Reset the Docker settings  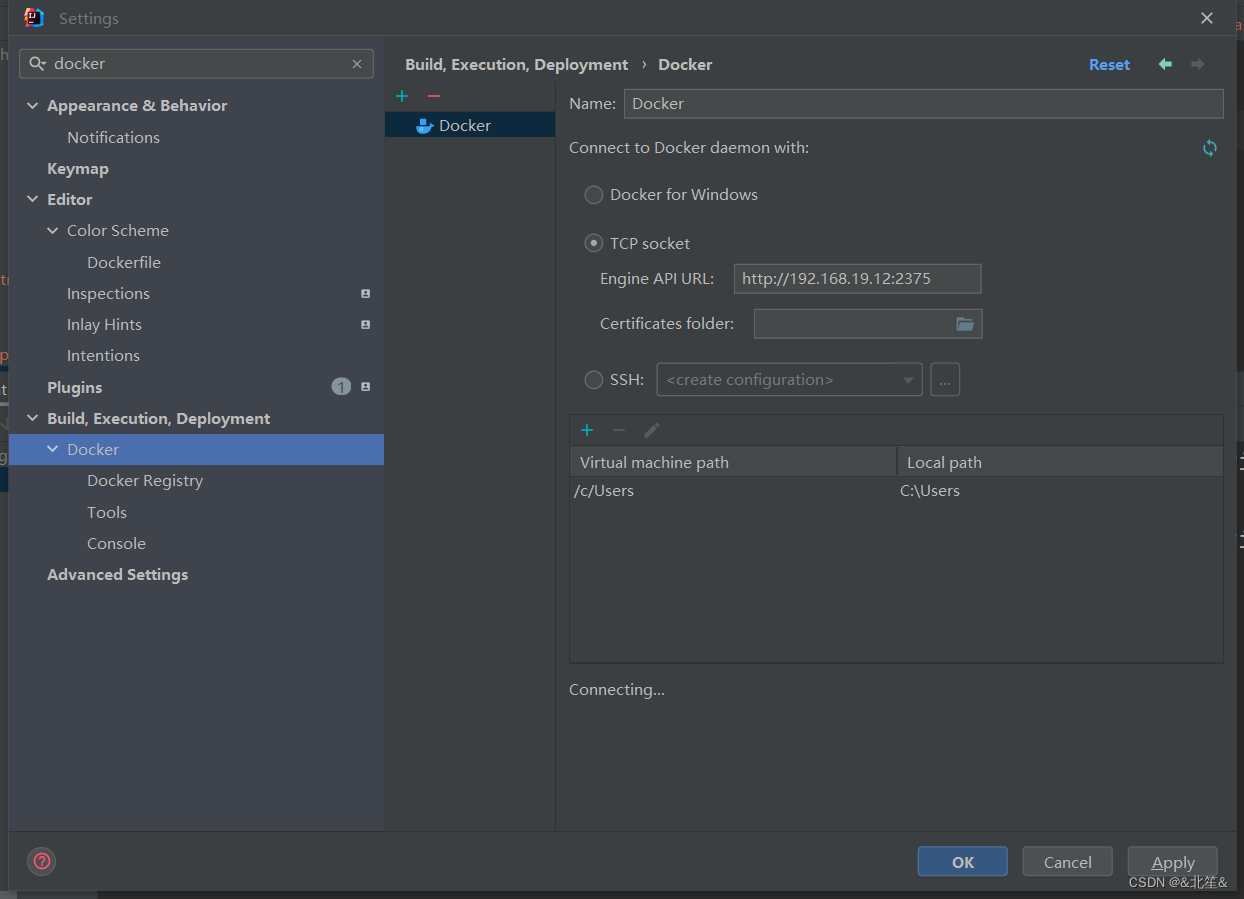1109,63
